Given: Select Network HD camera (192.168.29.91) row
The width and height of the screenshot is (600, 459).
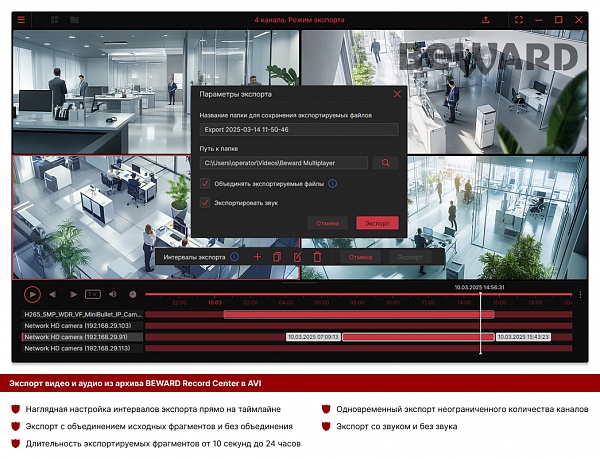Looking at the screenshot, I should 83,337.
